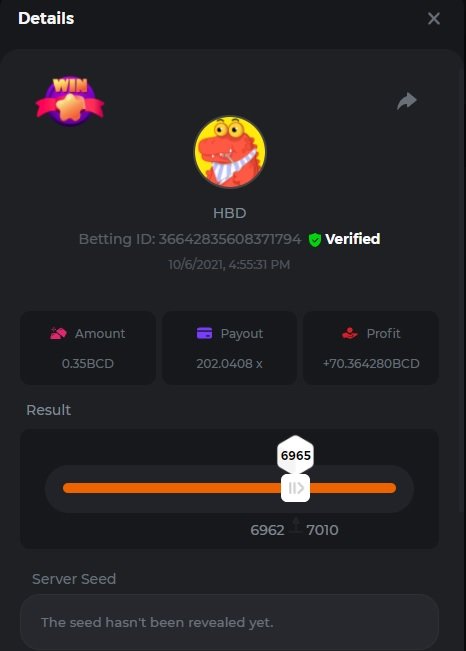Click the white slider handle on result bar
This screenshot has width=466, height=651.
[x=295, y=488]
